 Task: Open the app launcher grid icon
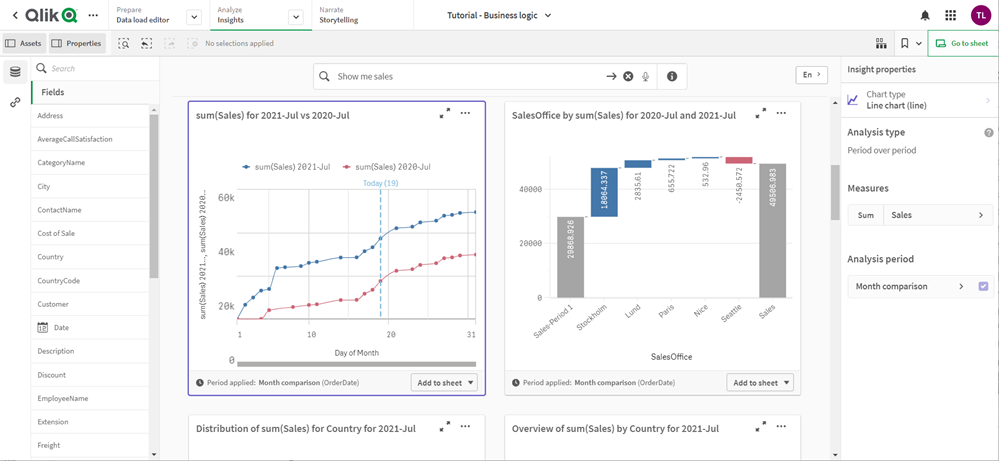coord(950,15)
